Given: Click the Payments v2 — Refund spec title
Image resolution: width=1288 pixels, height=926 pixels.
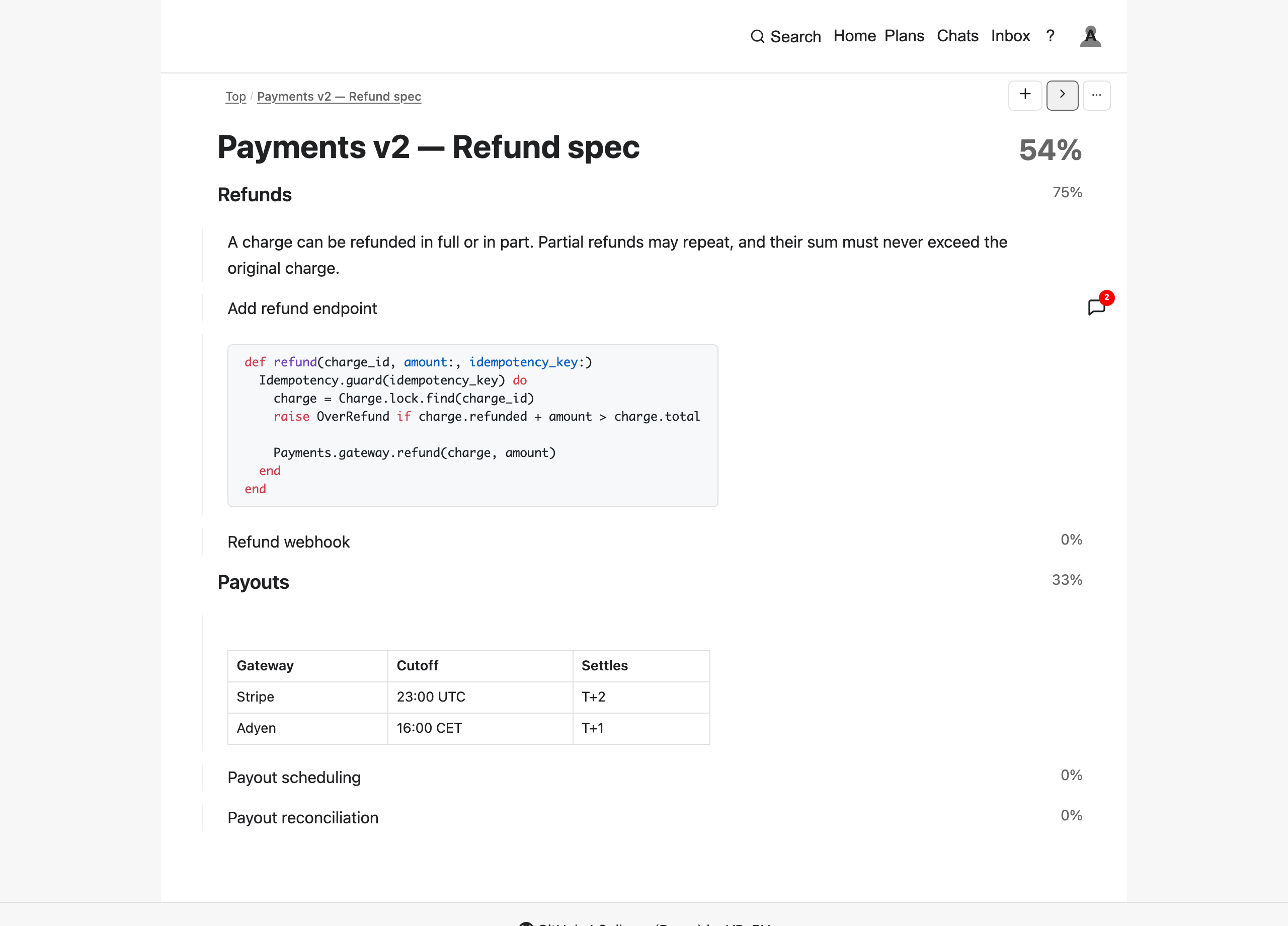Looking at the screenshot, I should [x=428, y=147].
